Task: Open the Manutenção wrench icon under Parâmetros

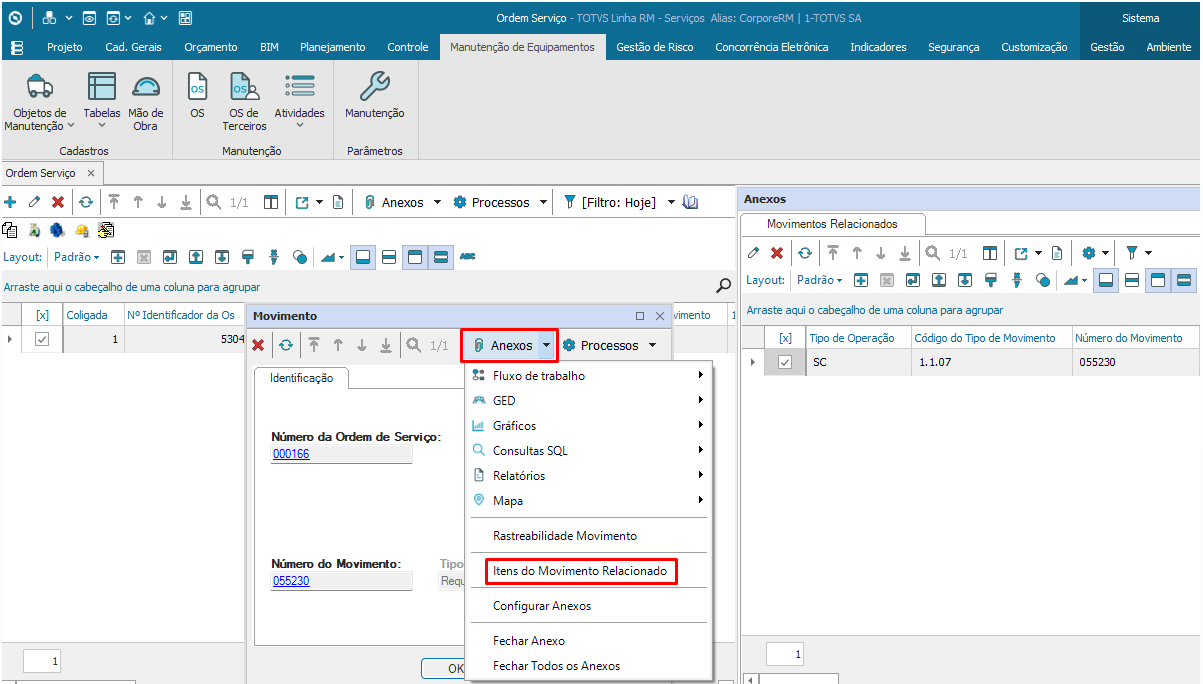Action: coord(375,87)
